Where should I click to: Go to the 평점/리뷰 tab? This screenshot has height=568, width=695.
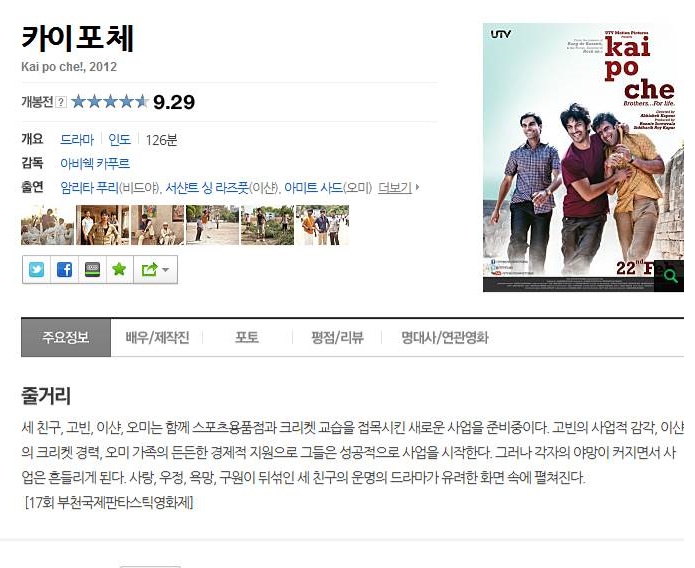pos(337,337)
